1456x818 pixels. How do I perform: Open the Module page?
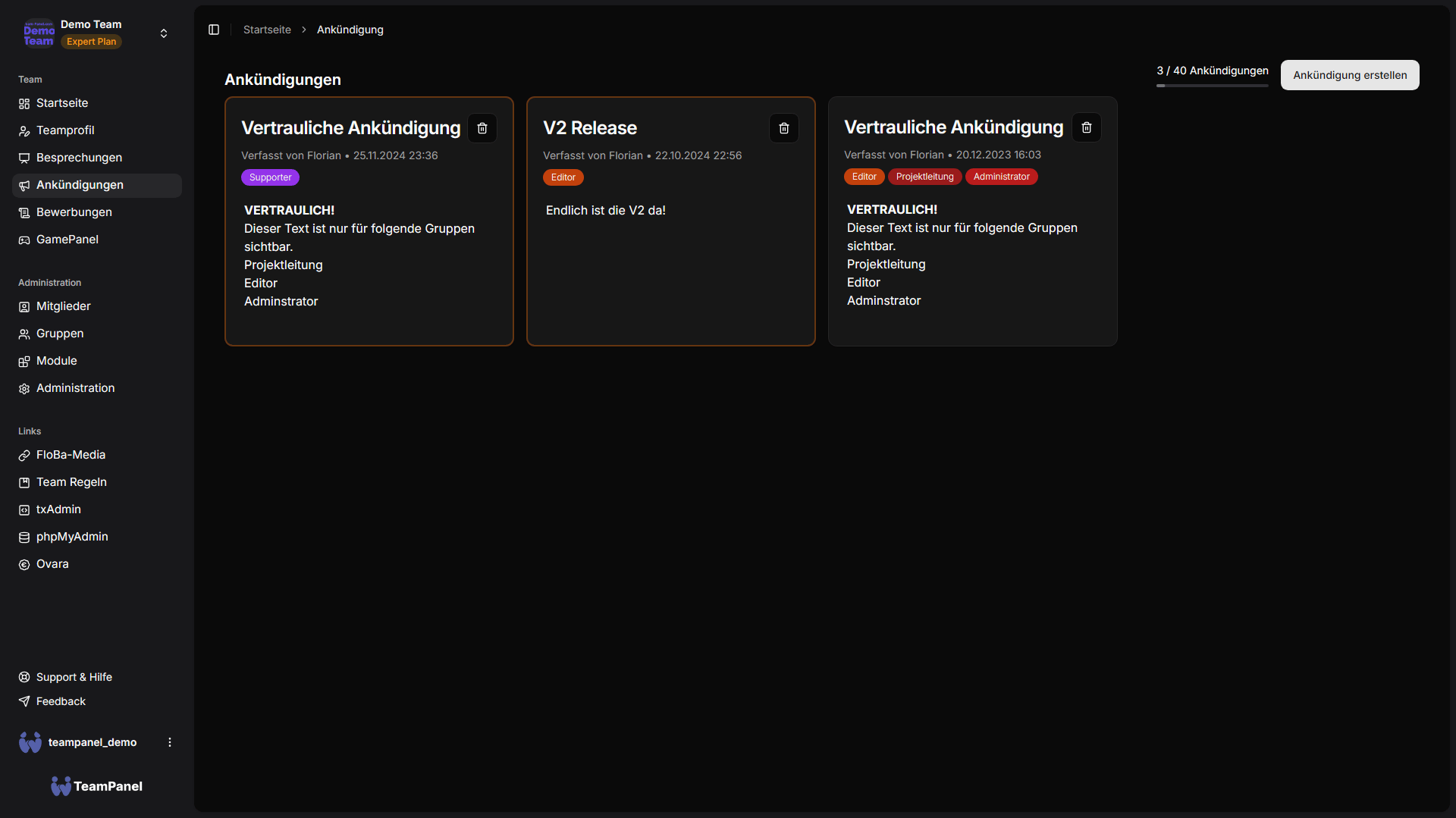point(97,361)
